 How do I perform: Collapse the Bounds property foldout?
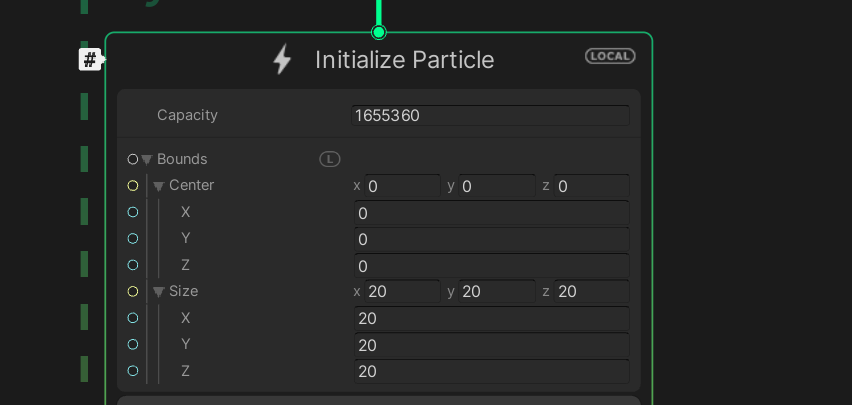click(147, 160)
